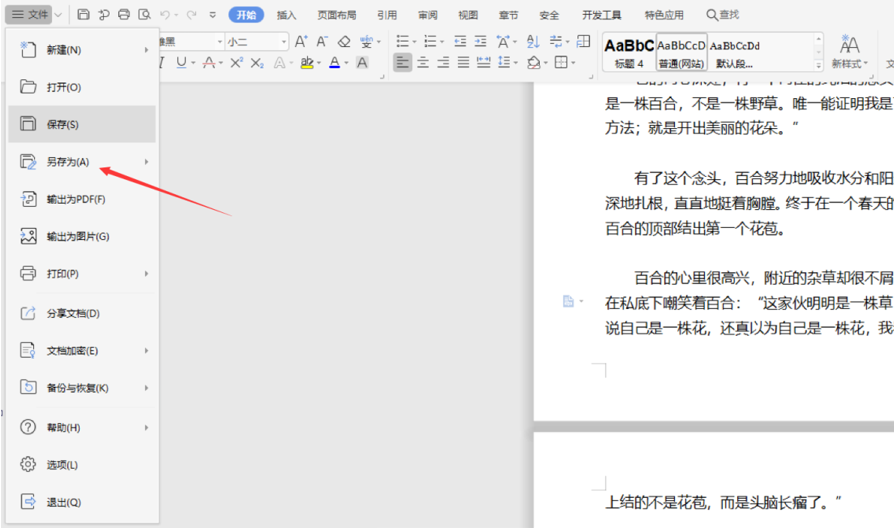
Task: Toggle justify alignment button
Action: pos(464,63)
